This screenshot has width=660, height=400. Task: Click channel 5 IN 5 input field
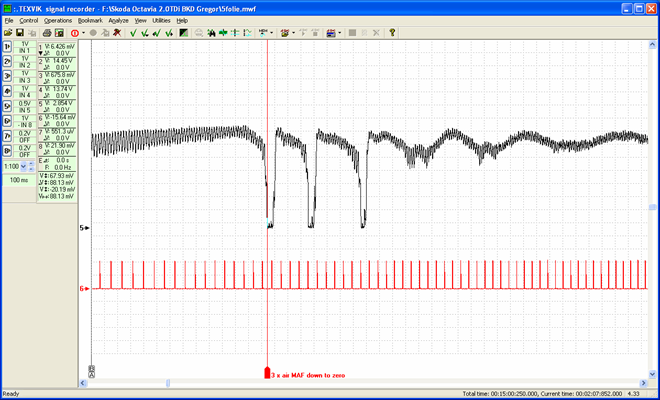pyautogui.click(x=25, y=110)
